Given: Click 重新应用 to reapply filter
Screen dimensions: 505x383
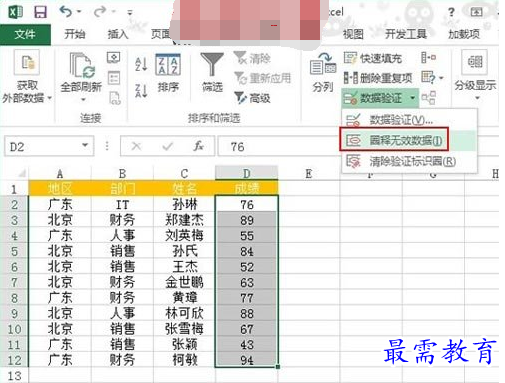Looking at the screenshot, I should [x=263, y=78].
